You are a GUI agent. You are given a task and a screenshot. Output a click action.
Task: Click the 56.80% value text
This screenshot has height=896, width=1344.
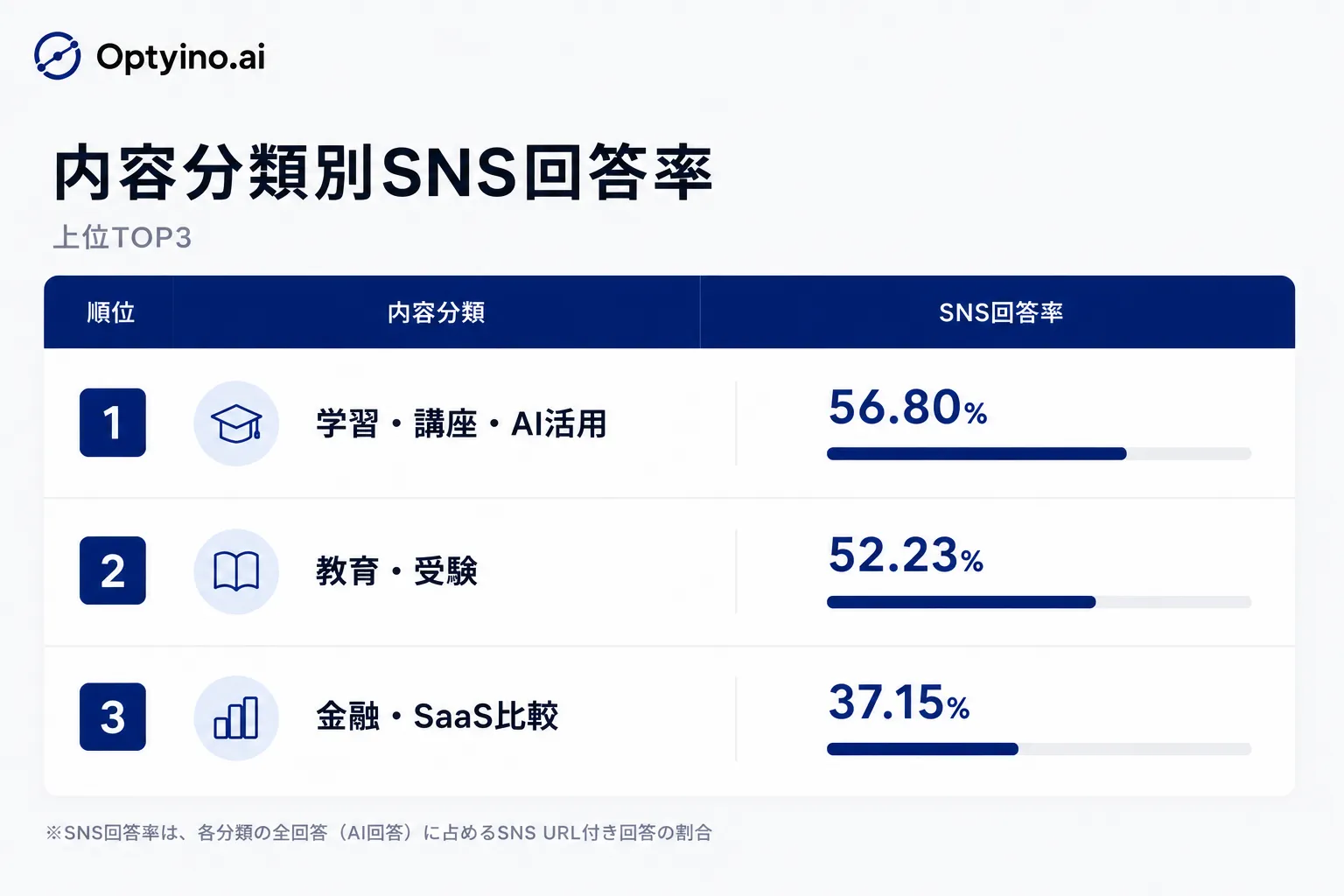click(908, 408)
